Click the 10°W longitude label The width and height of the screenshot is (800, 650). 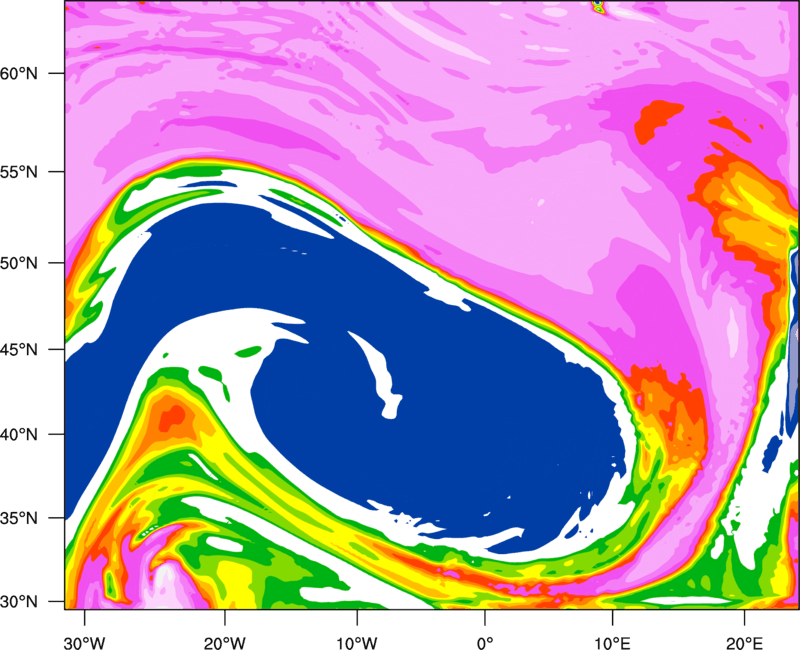coord(357,643)
